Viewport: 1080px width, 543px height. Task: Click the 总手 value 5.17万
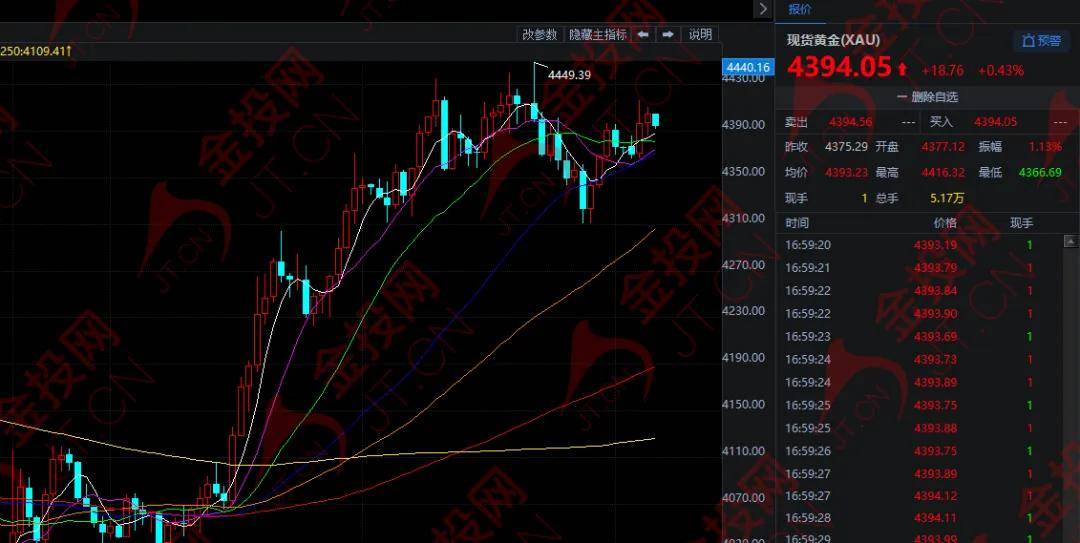(947, 198)
